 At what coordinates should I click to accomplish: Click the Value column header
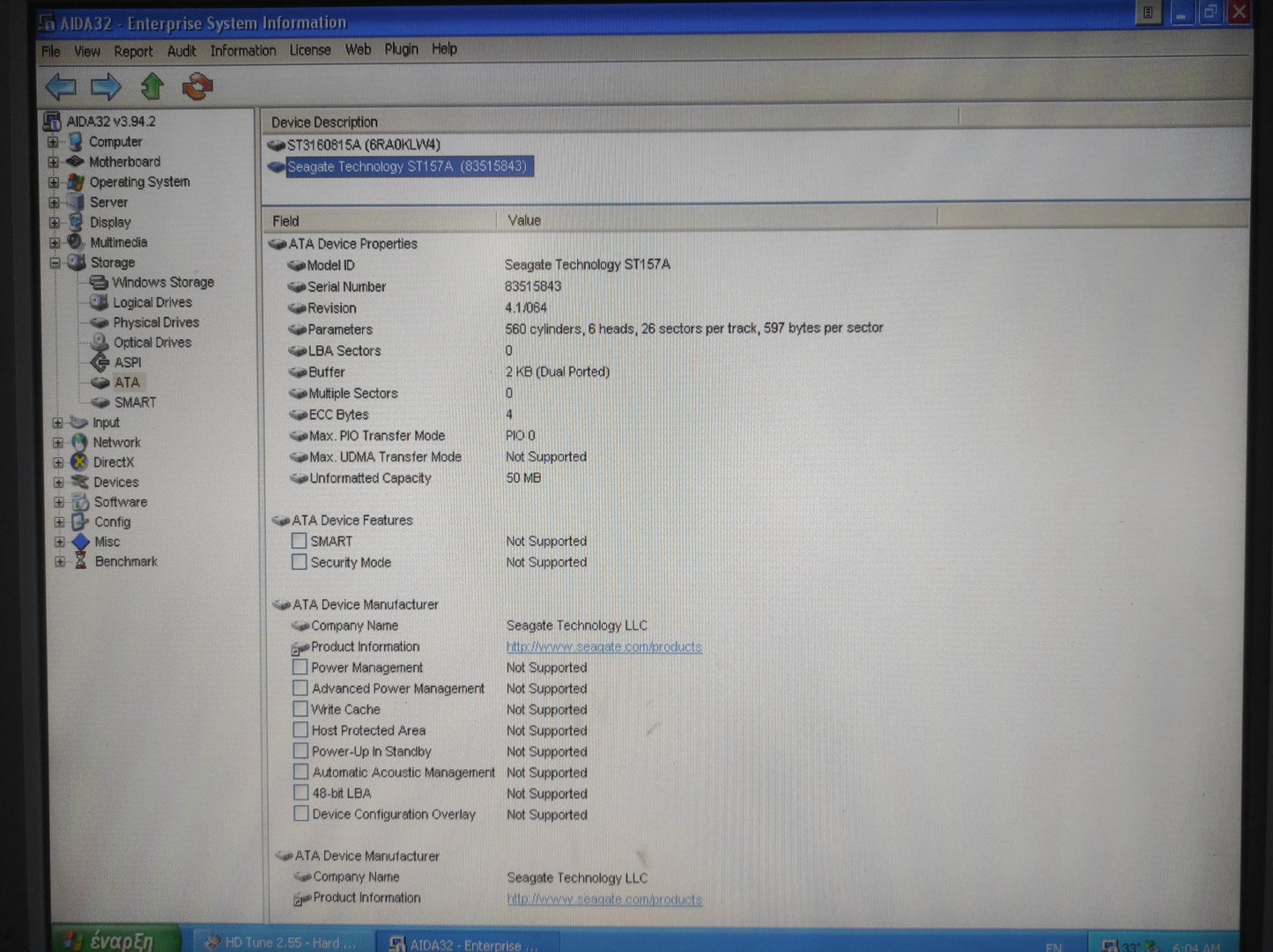click(x=524, y=220)
